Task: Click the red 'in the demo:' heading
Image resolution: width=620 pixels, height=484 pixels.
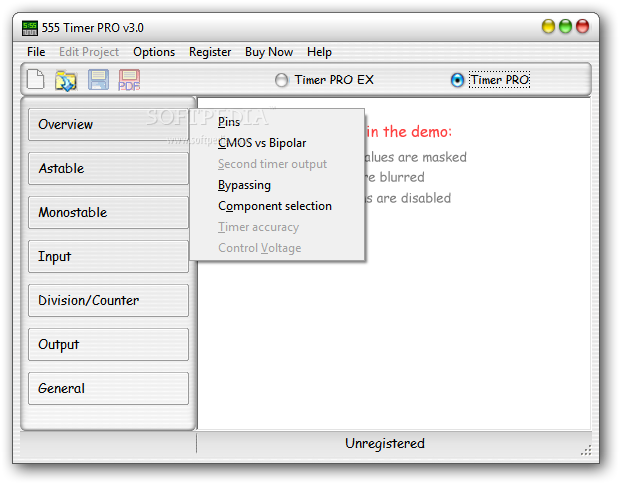Action: point(408,132)
